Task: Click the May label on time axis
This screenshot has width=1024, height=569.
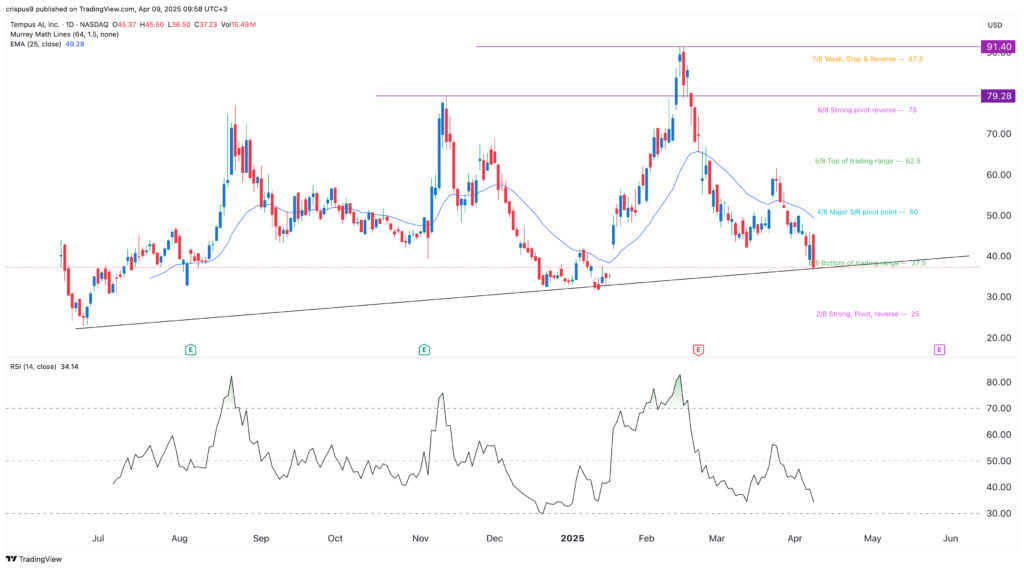Action: 872,538
